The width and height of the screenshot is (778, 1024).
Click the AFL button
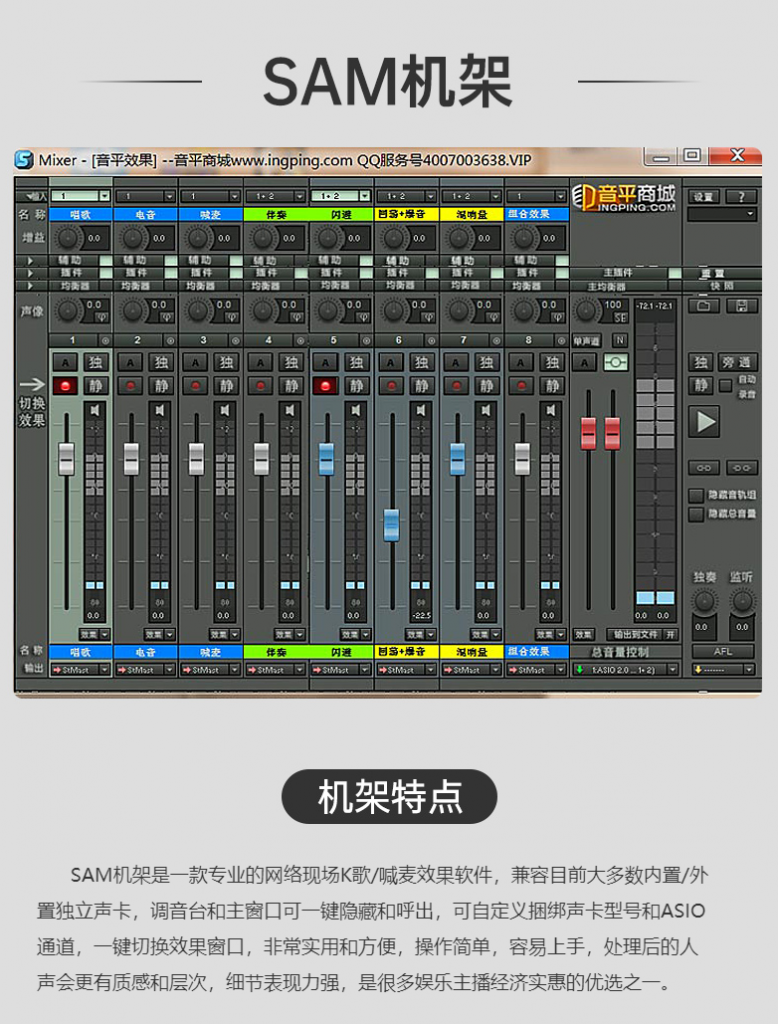(x=723, y=652)
